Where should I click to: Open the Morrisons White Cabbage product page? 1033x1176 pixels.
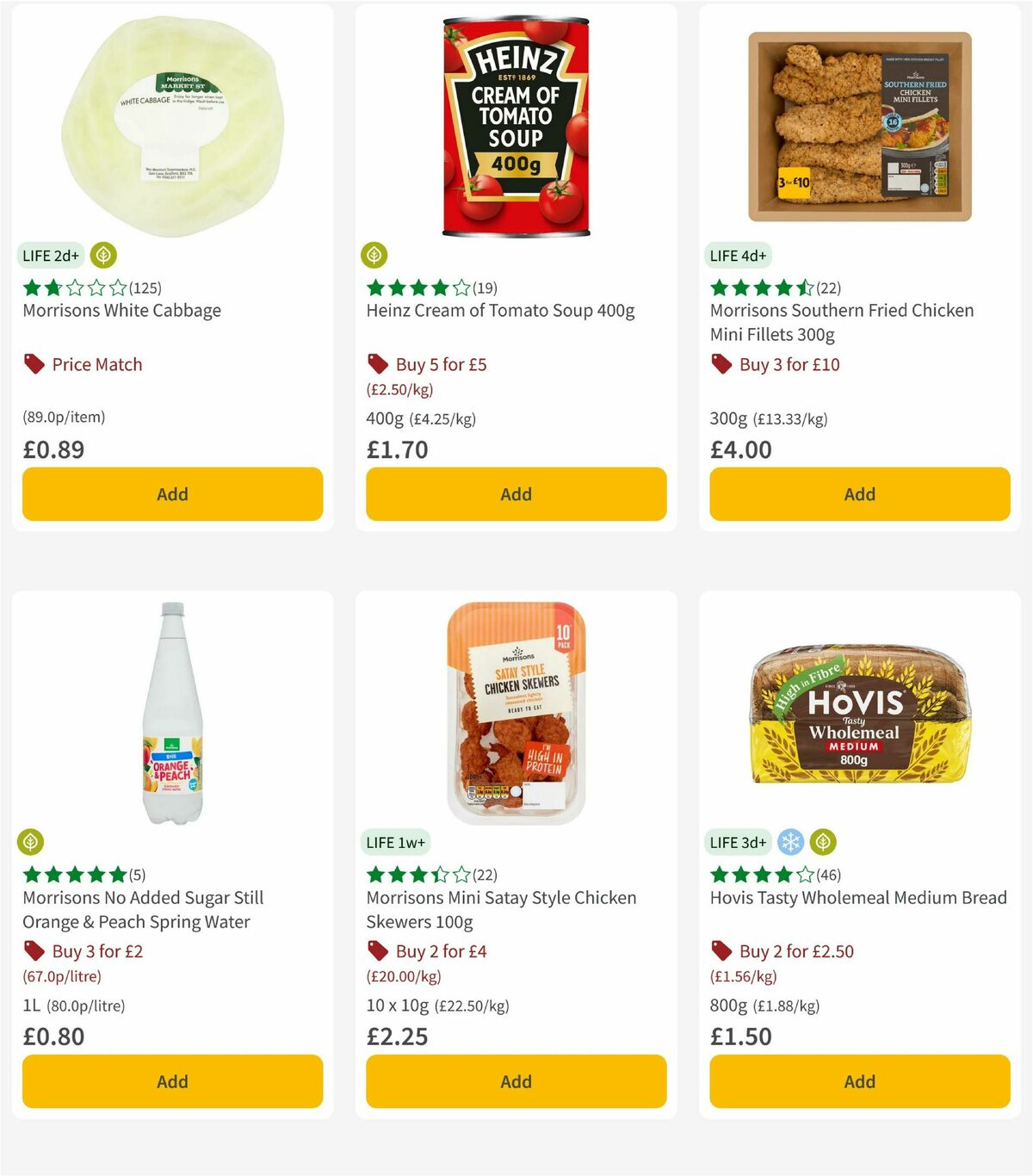point(121,311)
